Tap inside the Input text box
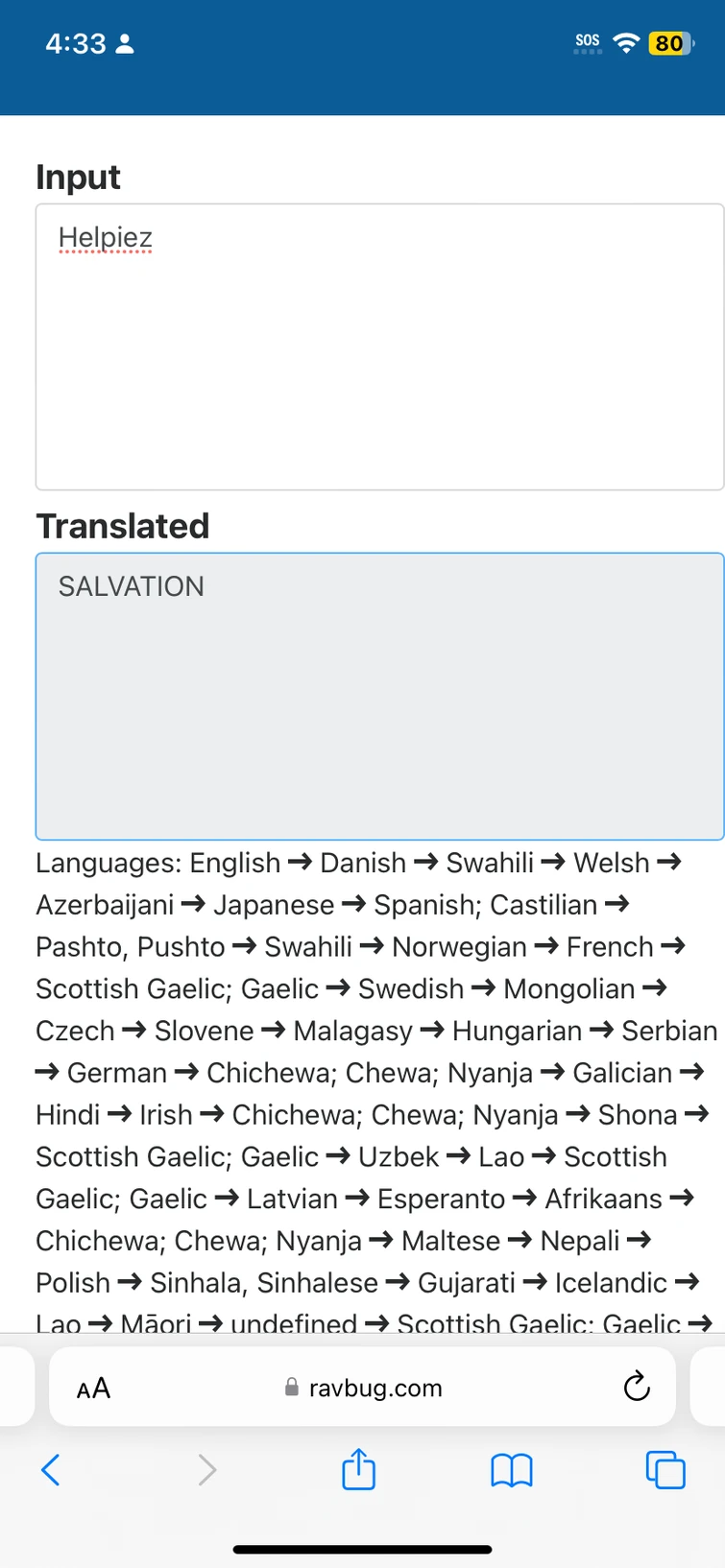The image size is (725, 1568). [380, 345]
